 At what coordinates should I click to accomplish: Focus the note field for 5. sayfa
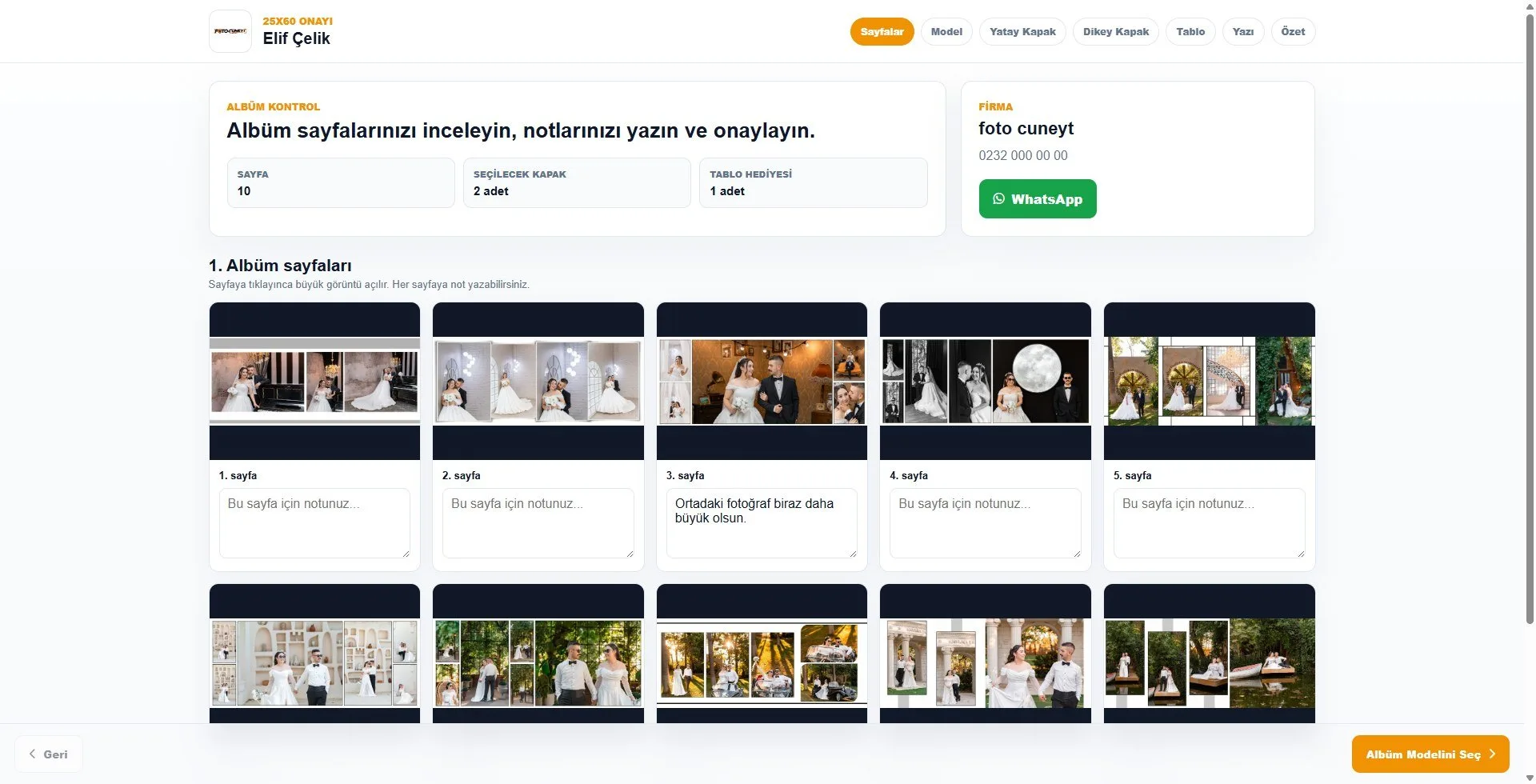tap(1209, 523)
